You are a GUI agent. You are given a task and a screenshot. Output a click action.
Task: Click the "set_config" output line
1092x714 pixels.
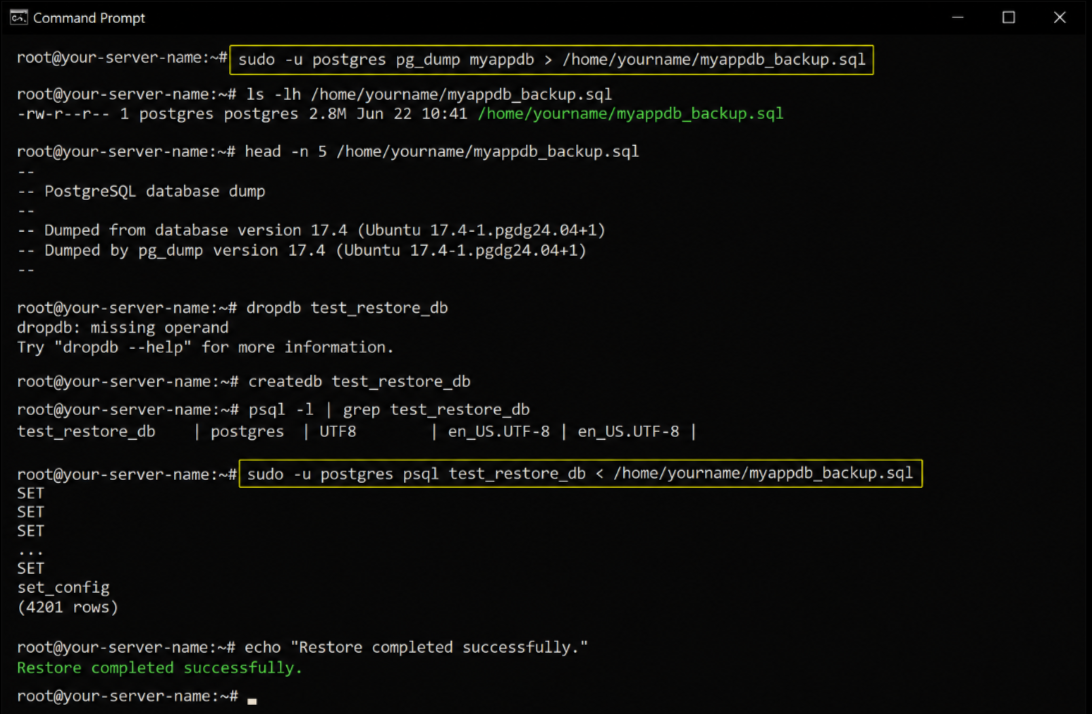tap(63, 588)
